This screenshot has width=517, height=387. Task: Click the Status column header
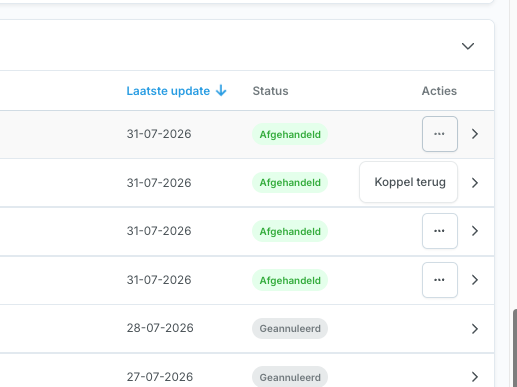(270, 91)
